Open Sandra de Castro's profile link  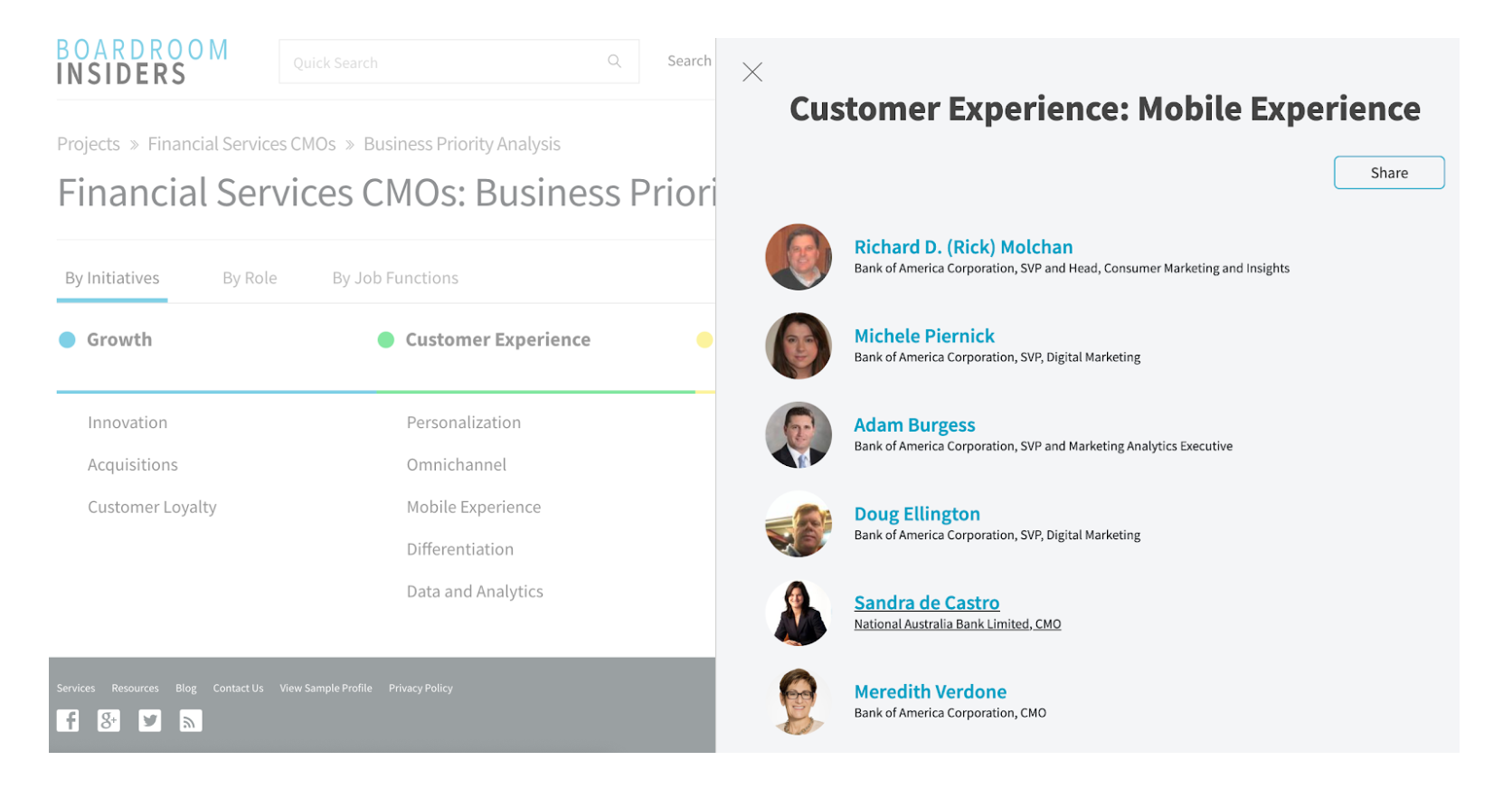tap(927, 603)
